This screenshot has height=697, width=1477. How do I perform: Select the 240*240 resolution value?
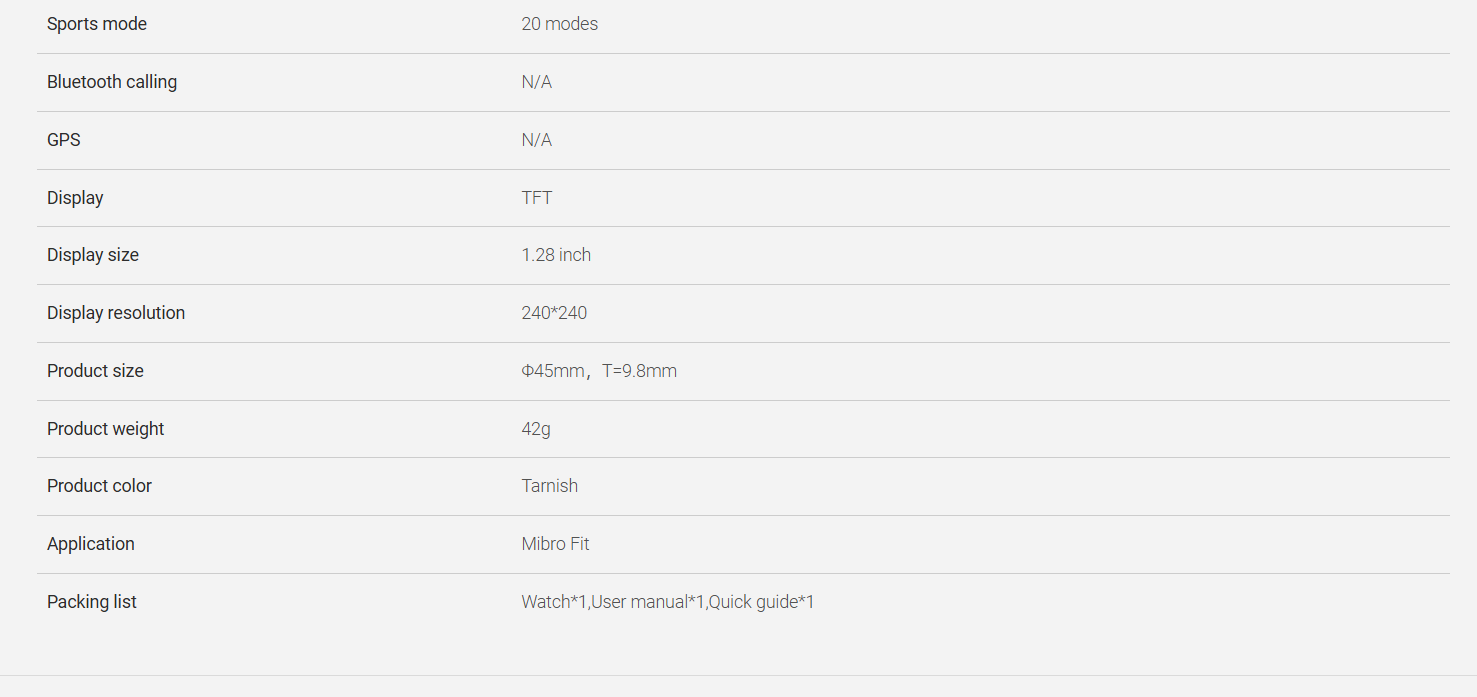[554, 313]
